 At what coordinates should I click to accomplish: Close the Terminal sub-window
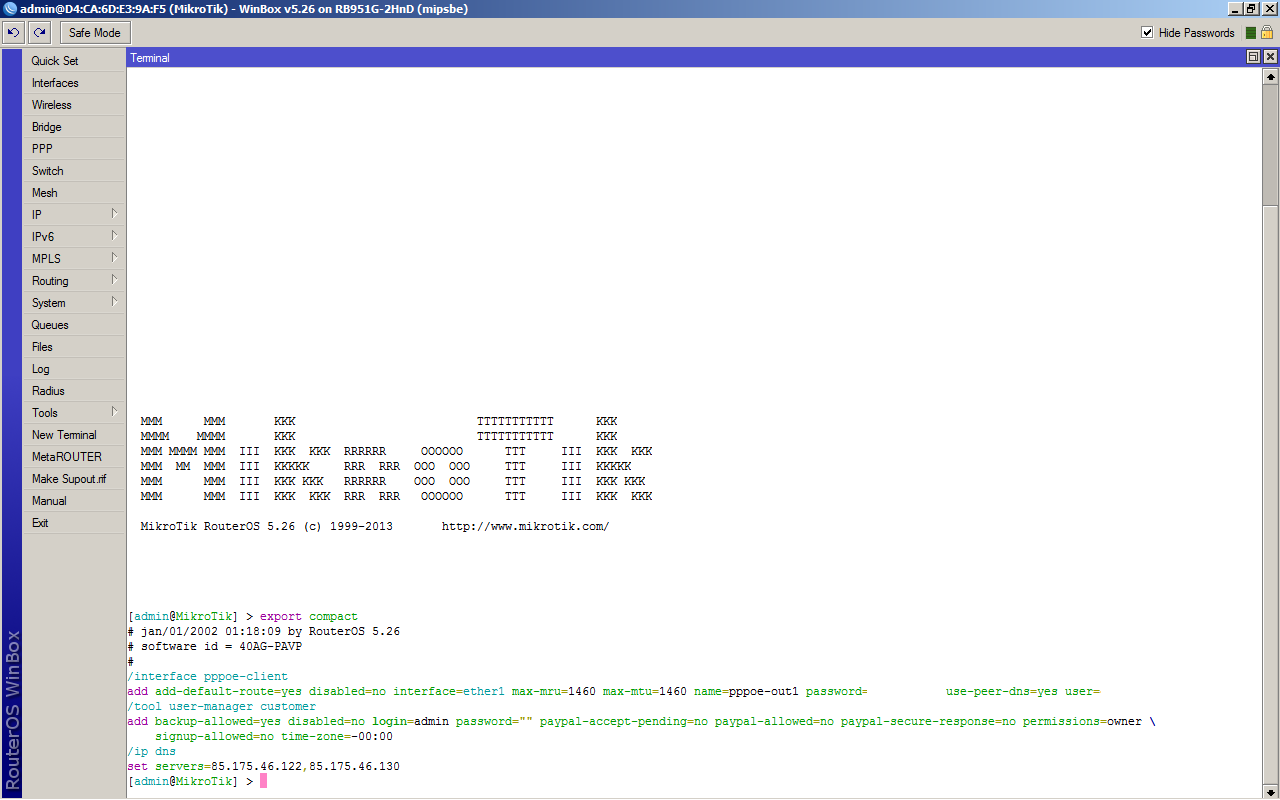[1270, 58]
